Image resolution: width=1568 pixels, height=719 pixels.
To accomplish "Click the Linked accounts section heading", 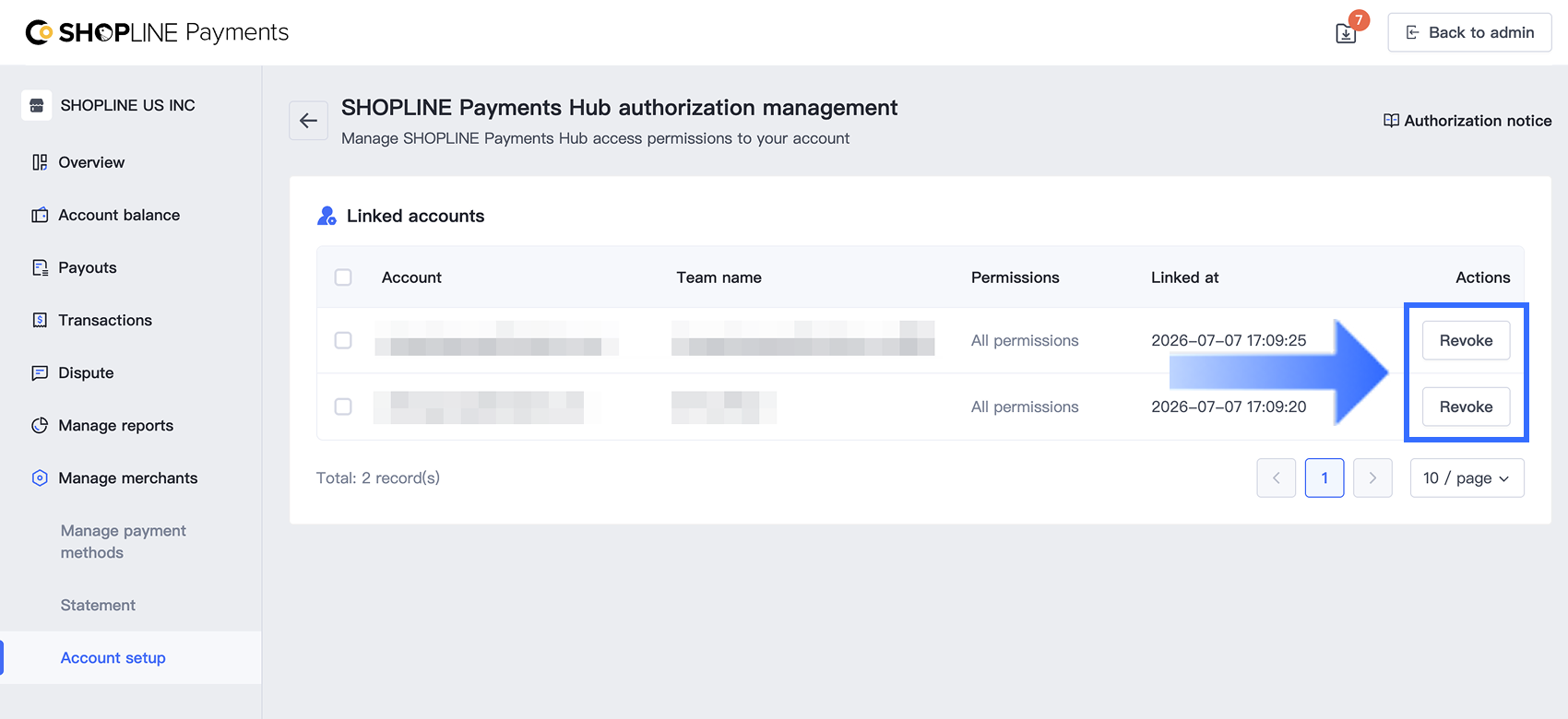I will pos(415,216).
